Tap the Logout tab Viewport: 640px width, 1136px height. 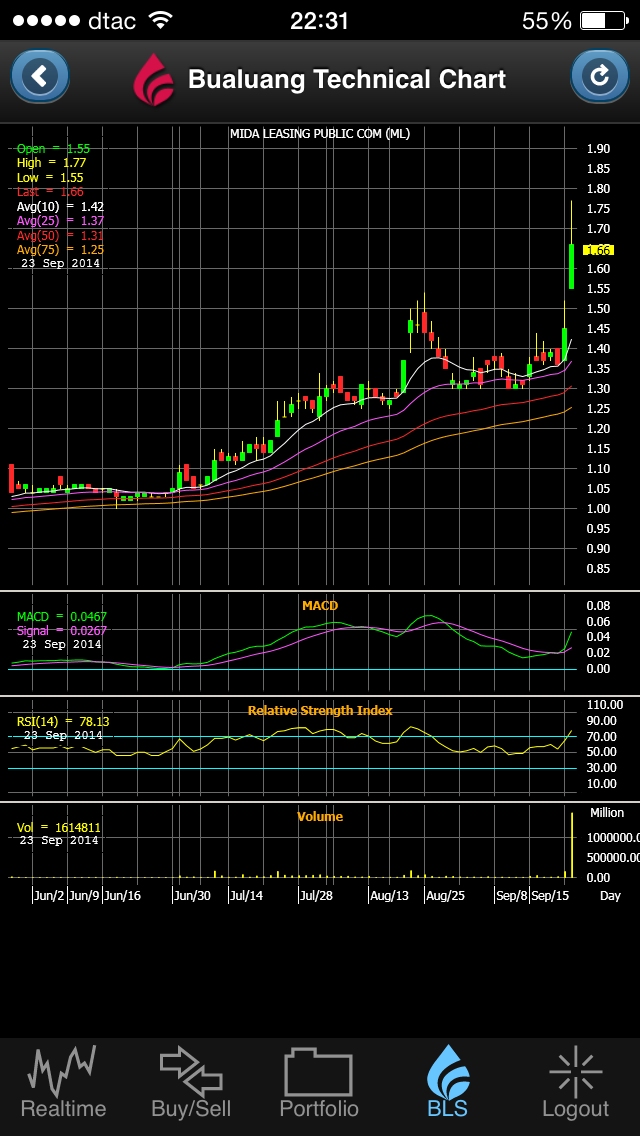coord(575,1082)
